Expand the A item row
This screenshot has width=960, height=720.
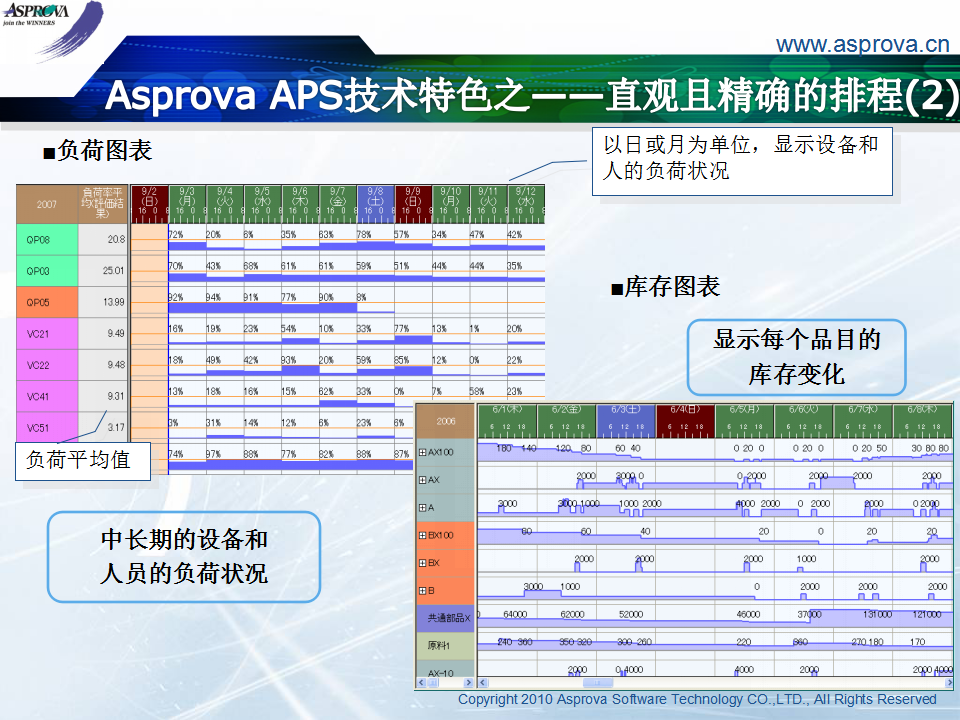pyautogui.click(x=422, y=508)
